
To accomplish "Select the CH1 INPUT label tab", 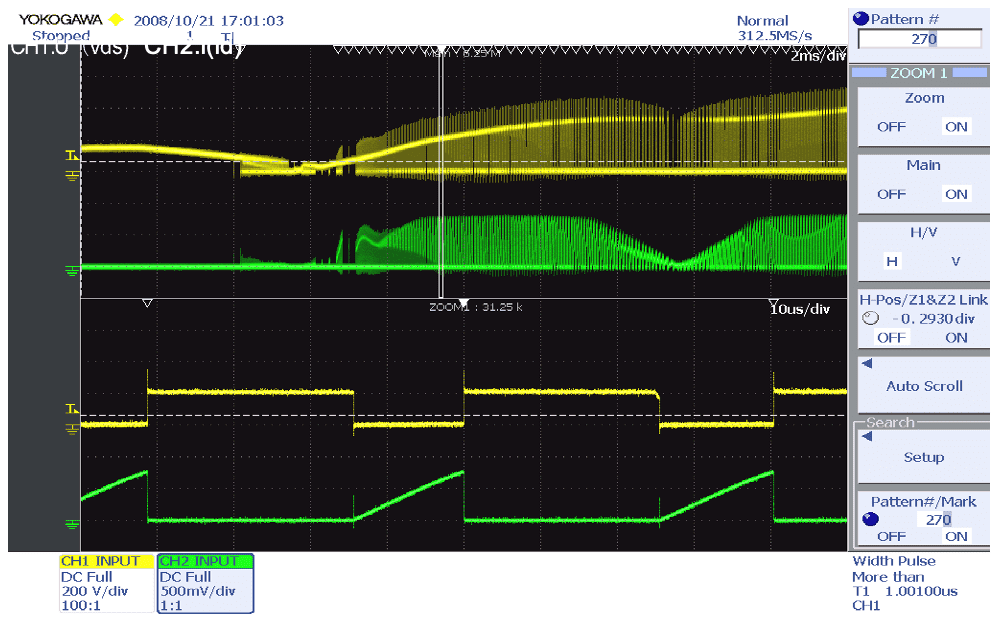I will [106, 561].
